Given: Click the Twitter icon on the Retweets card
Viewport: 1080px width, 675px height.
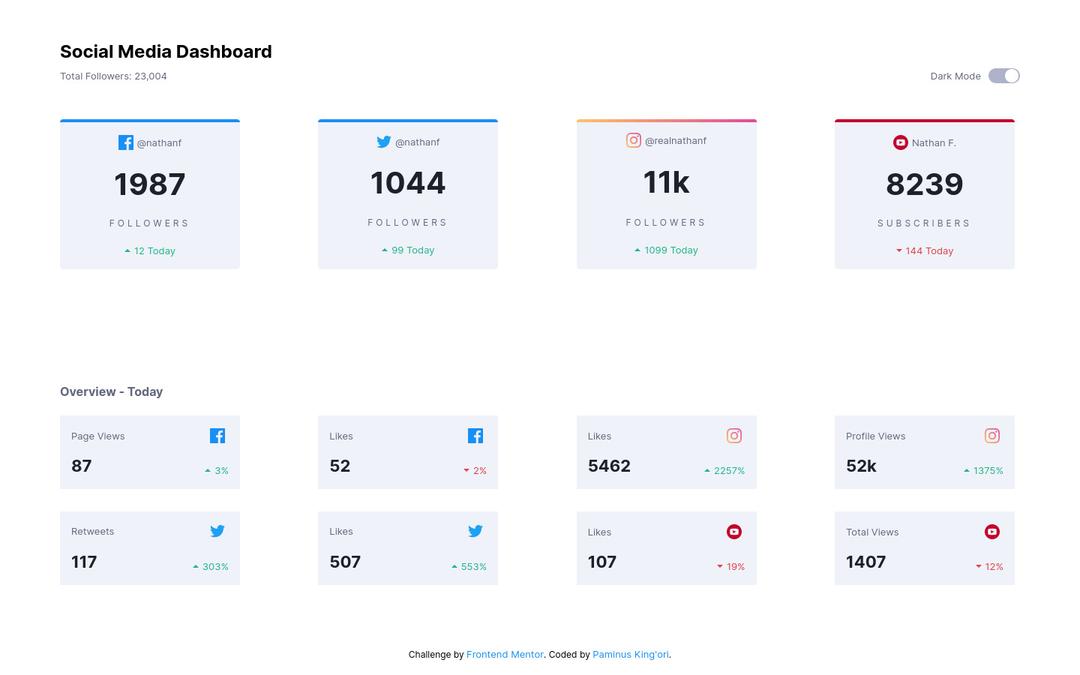Looking at the screenshot, I should (217, 531).
